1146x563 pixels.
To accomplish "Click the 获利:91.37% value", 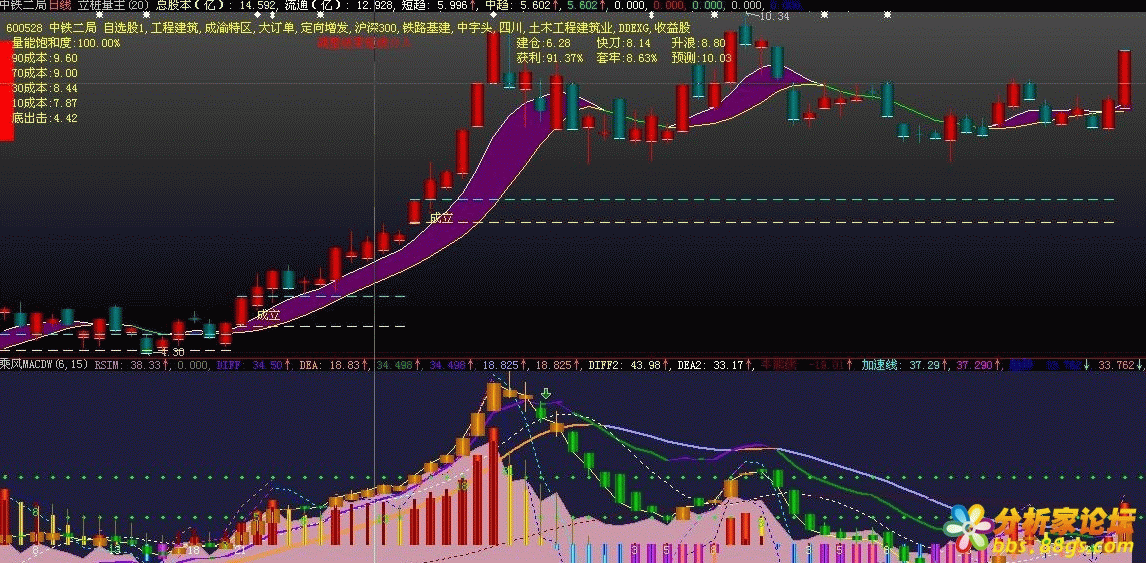I will click(x=549, y=58).
